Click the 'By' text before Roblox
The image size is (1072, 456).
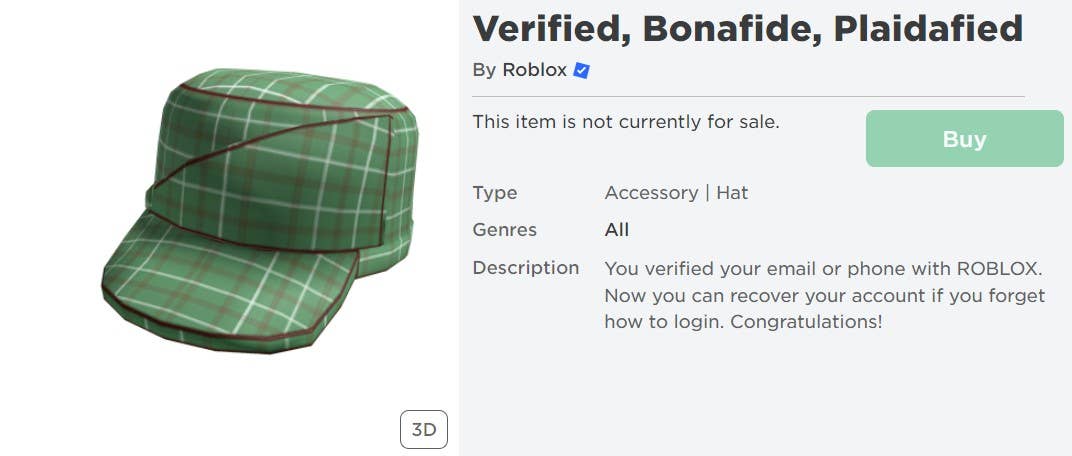click(x=484, y=70)
